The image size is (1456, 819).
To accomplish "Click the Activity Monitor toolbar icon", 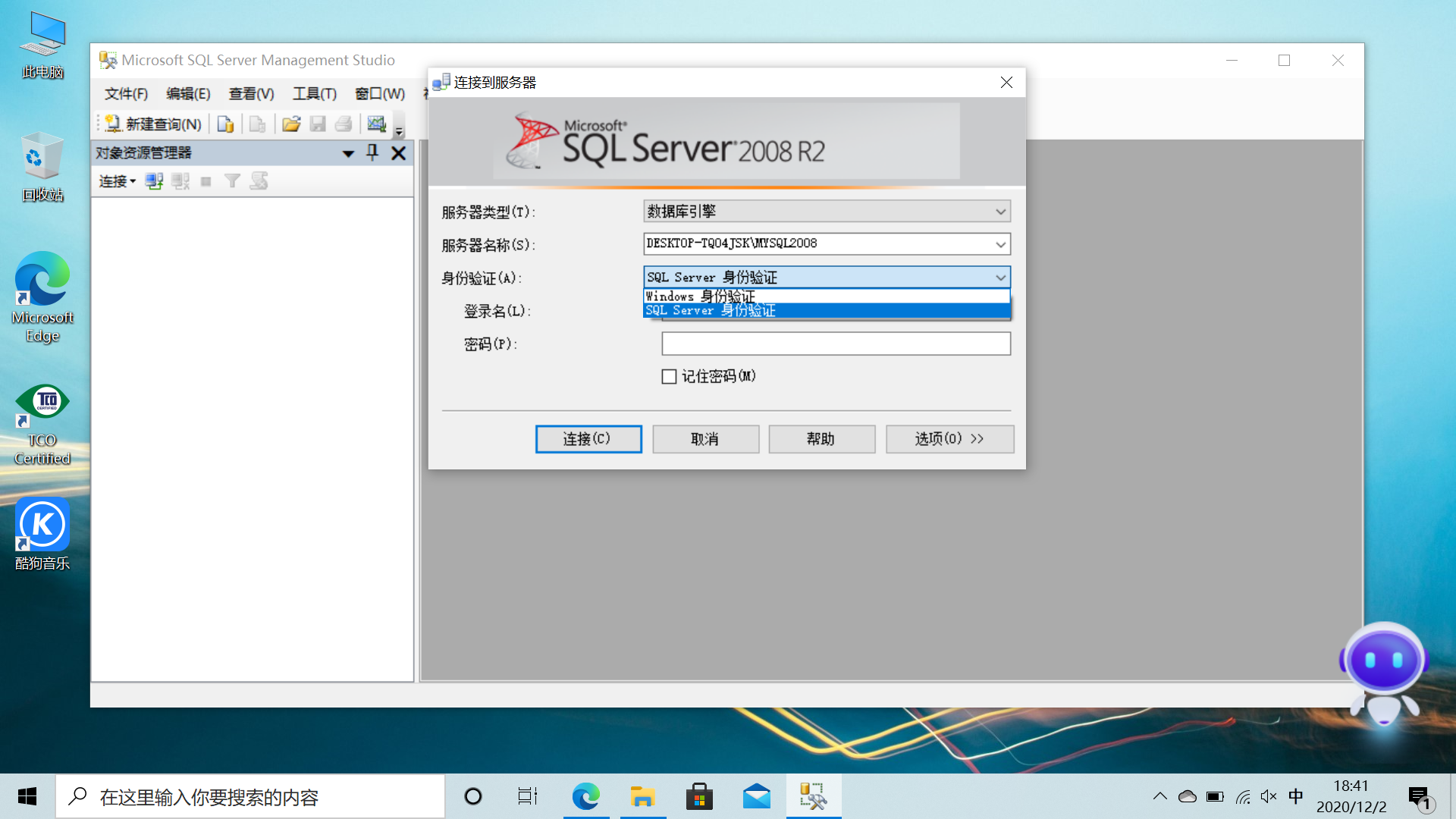I will 377,124.
